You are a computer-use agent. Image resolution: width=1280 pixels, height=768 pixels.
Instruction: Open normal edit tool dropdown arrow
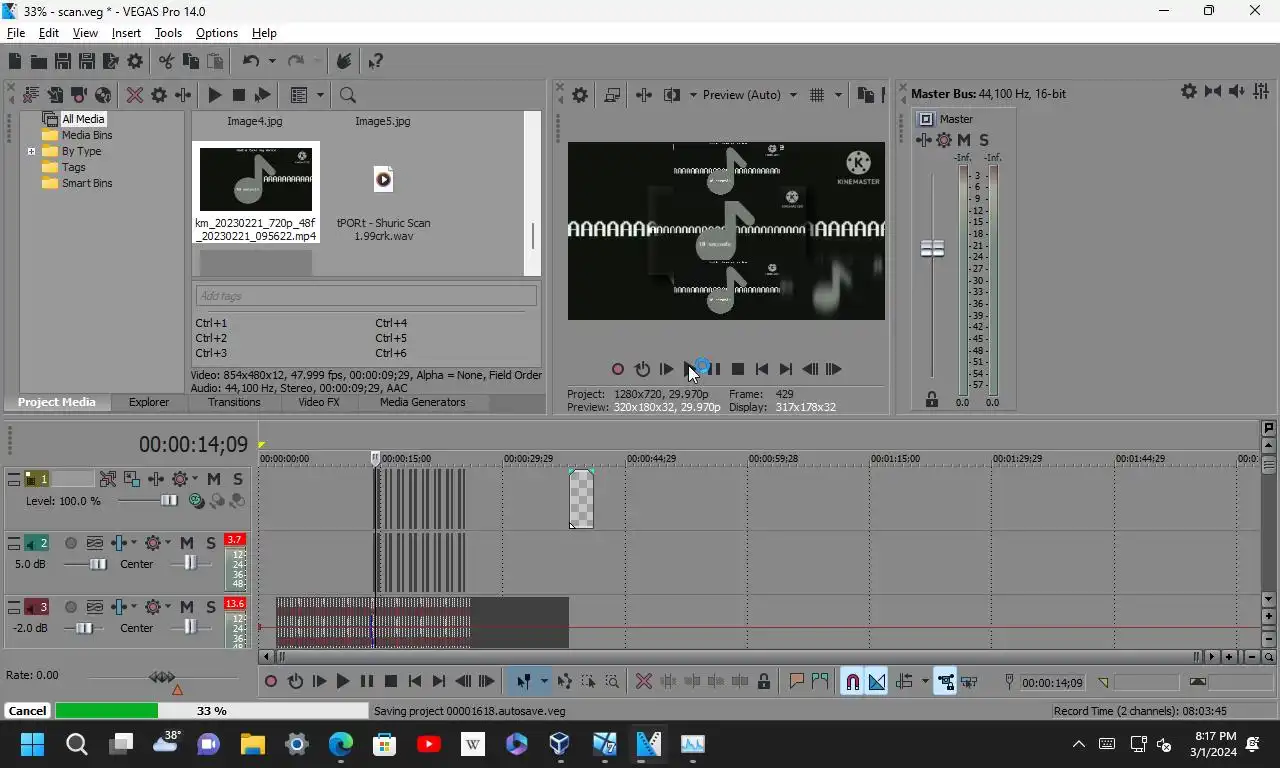544,682
